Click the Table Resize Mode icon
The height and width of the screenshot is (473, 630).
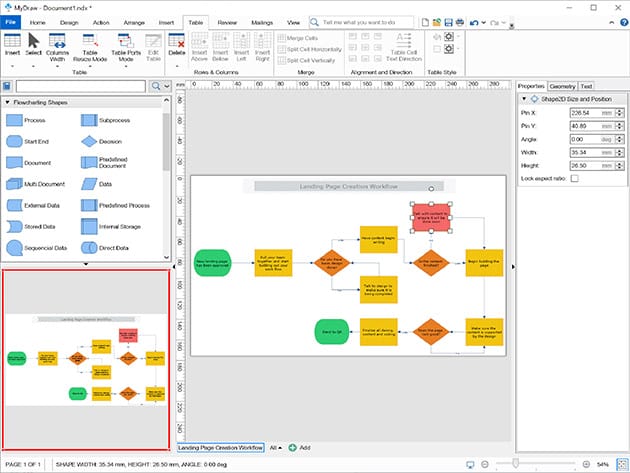[91, 46]
